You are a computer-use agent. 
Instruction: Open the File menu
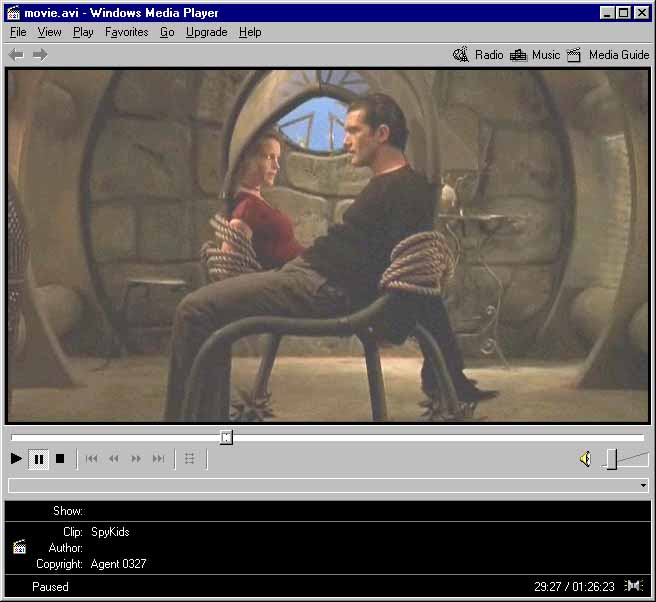pos(18,32)
